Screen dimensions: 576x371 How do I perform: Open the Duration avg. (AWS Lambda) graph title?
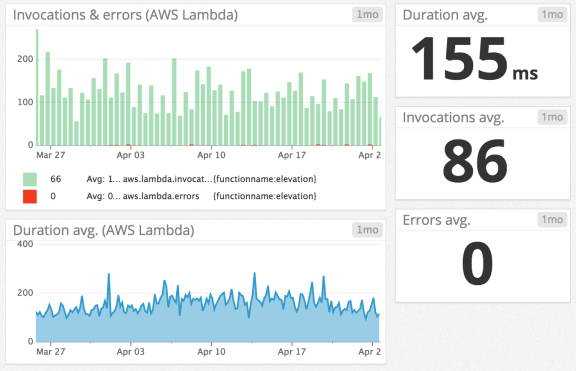104,230
